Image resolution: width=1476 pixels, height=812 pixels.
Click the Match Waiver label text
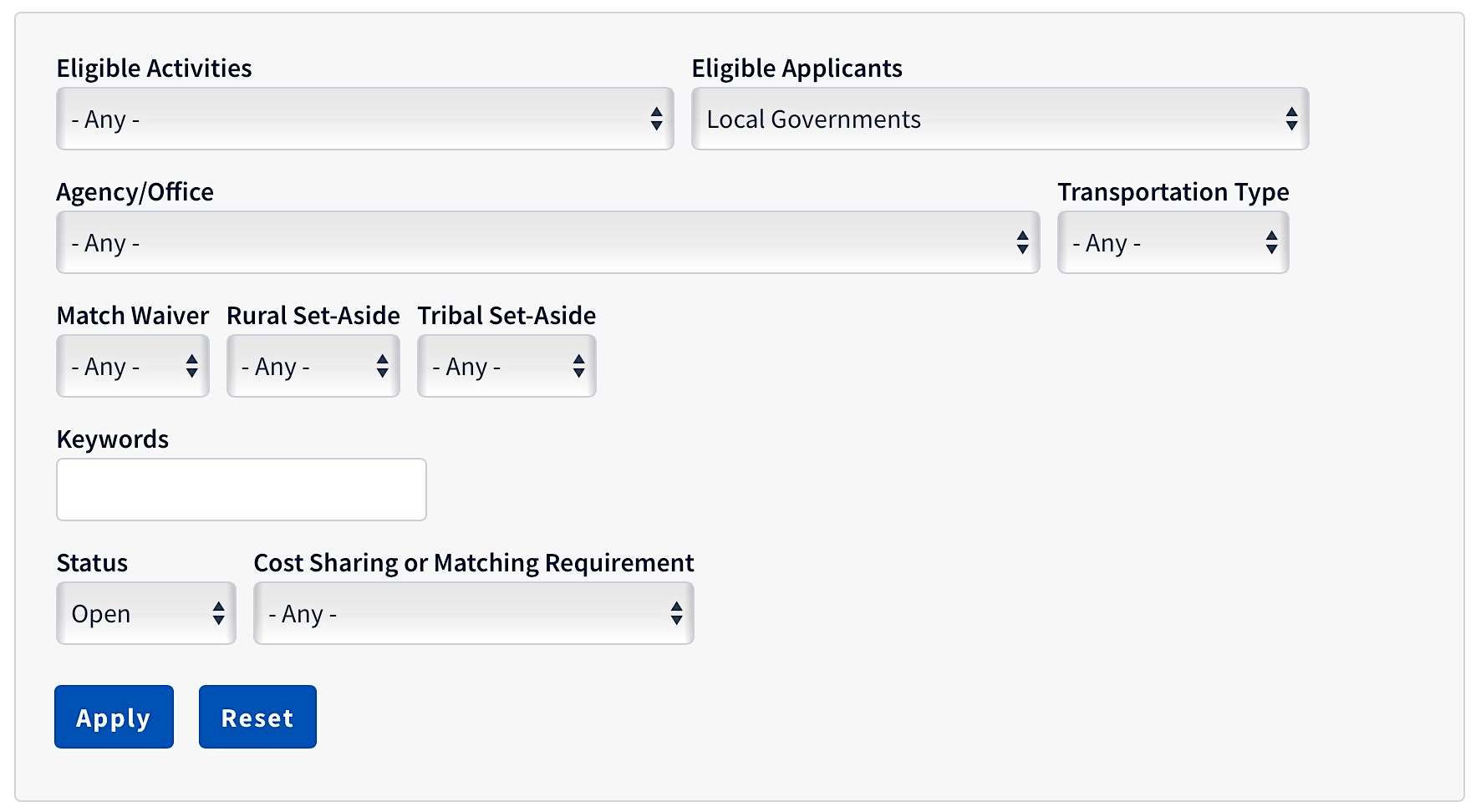[x=133, y=316]
